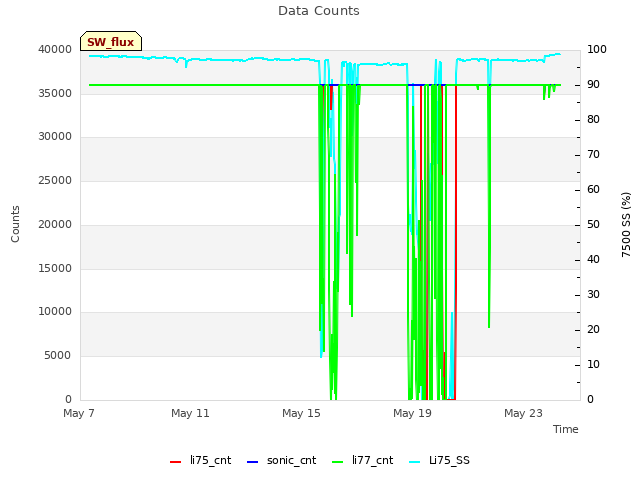
Task: Click the 10 percent right-axis label
Action: (x=593, y=365)
